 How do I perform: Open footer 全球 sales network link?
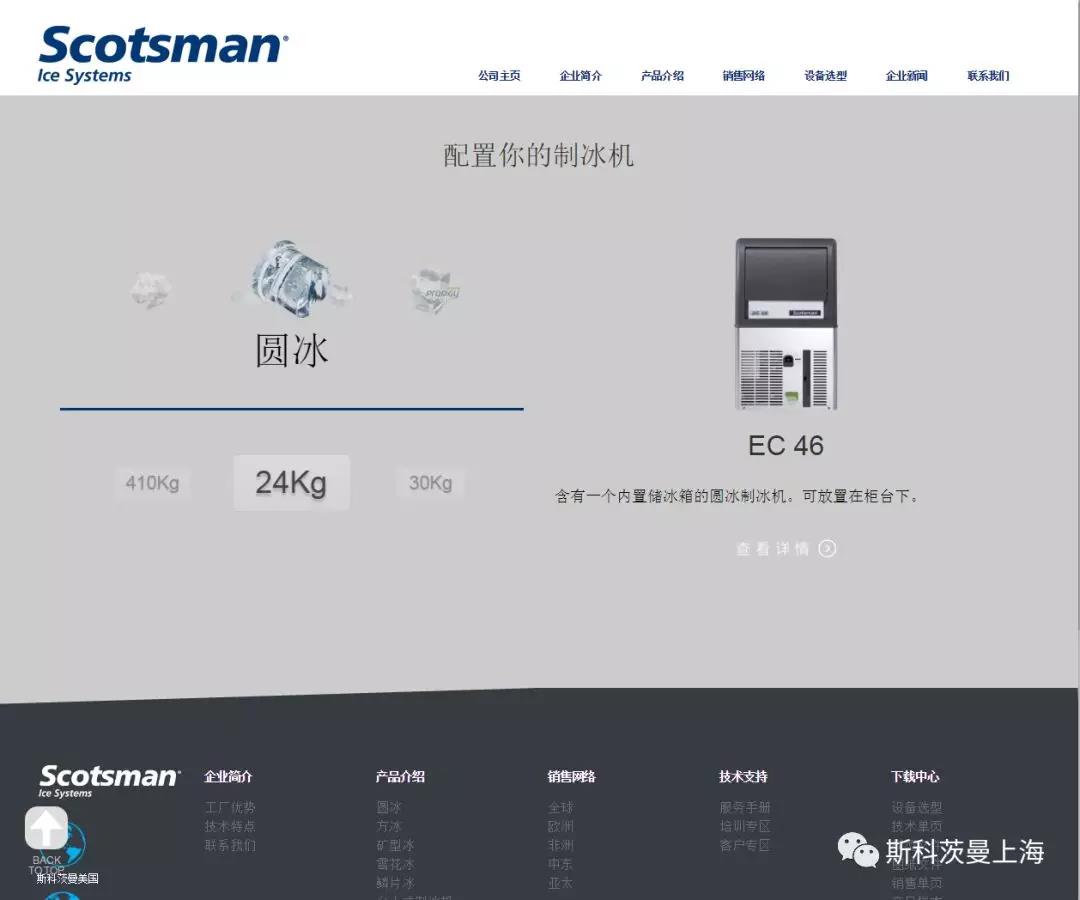[x=561, y=807]
